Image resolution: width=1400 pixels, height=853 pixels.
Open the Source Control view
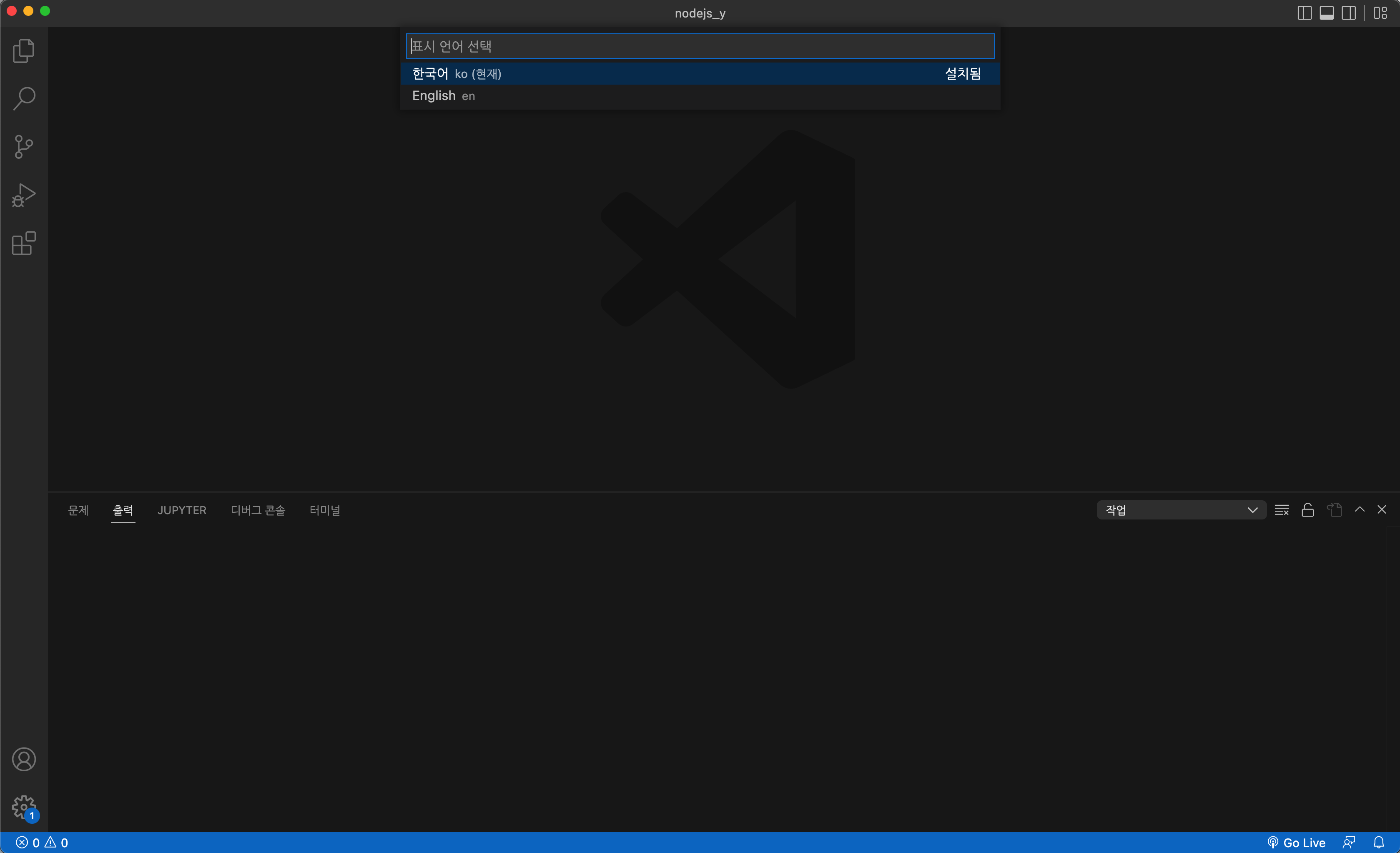pyautogui.click(x=23, y=147)
